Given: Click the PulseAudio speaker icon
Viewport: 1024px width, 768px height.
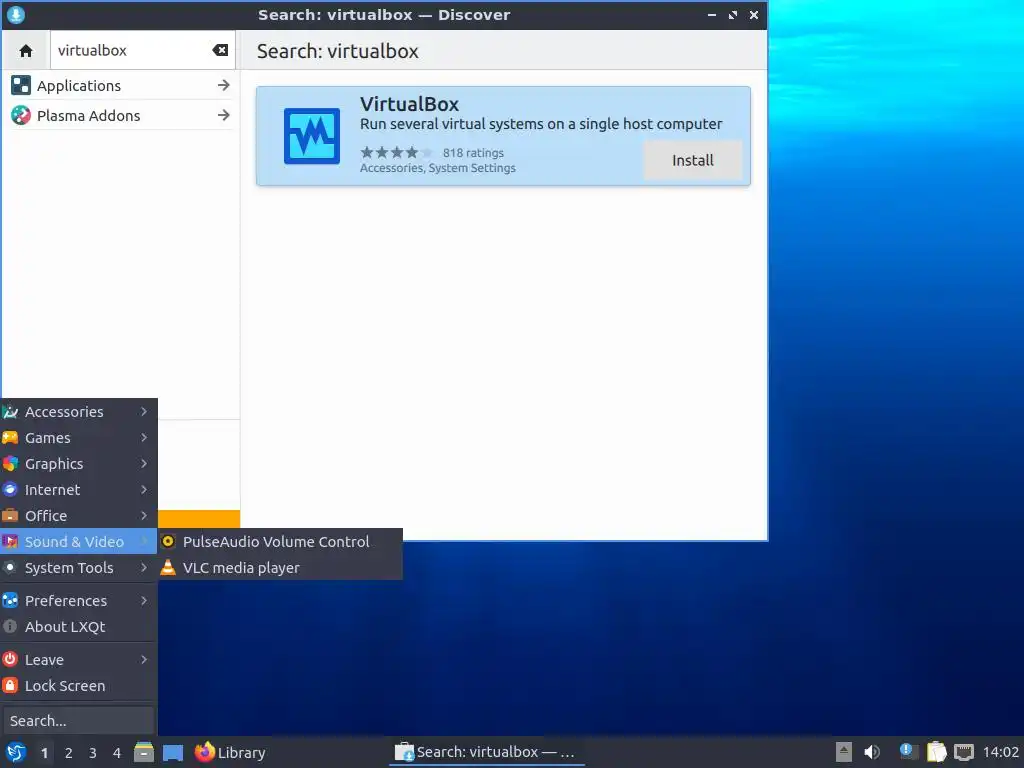Looking at the screenshot, I should [x=168, y=541].
